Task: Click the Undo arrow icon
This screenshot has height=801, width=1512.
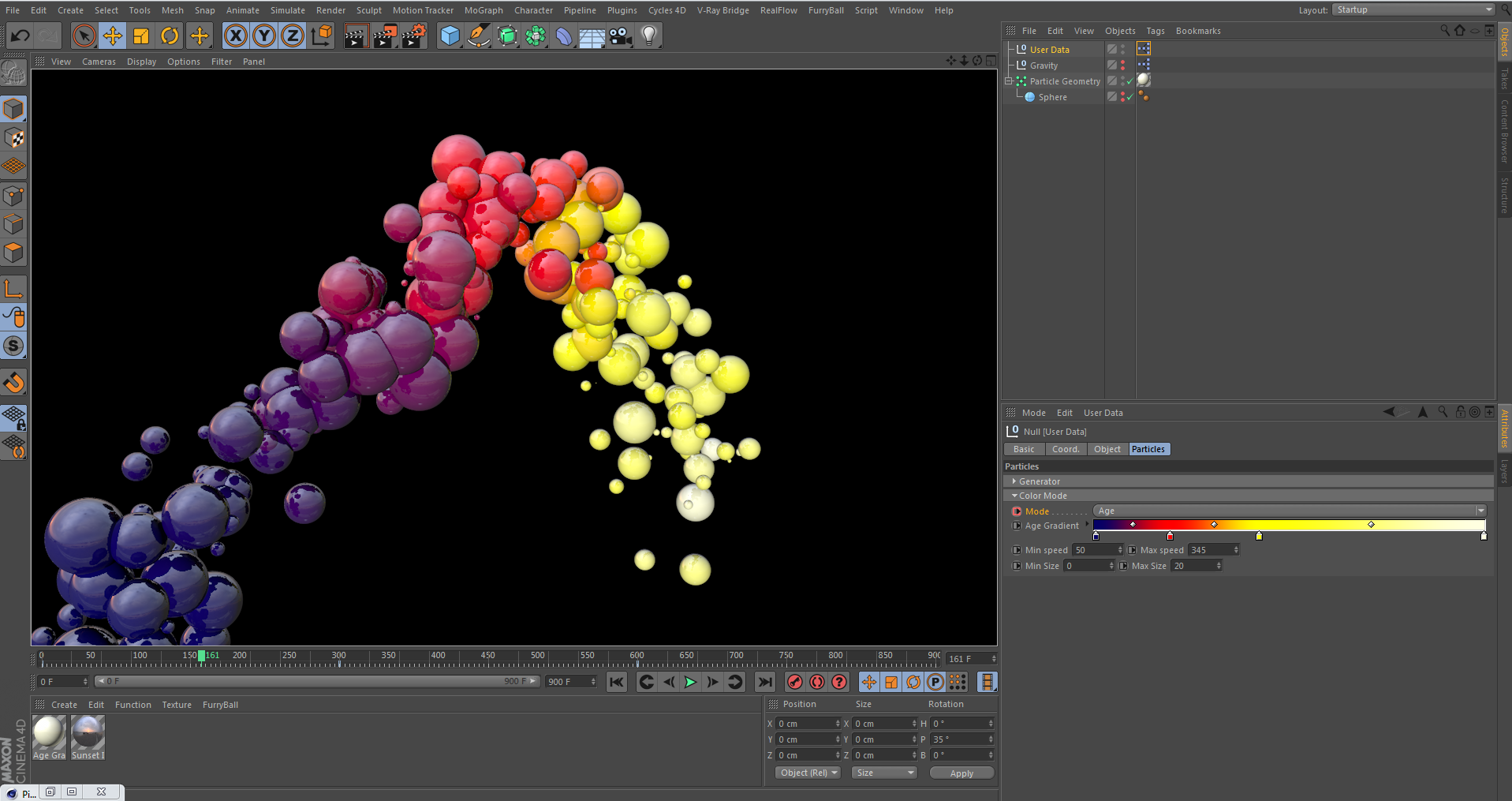Action: [21, 36]
